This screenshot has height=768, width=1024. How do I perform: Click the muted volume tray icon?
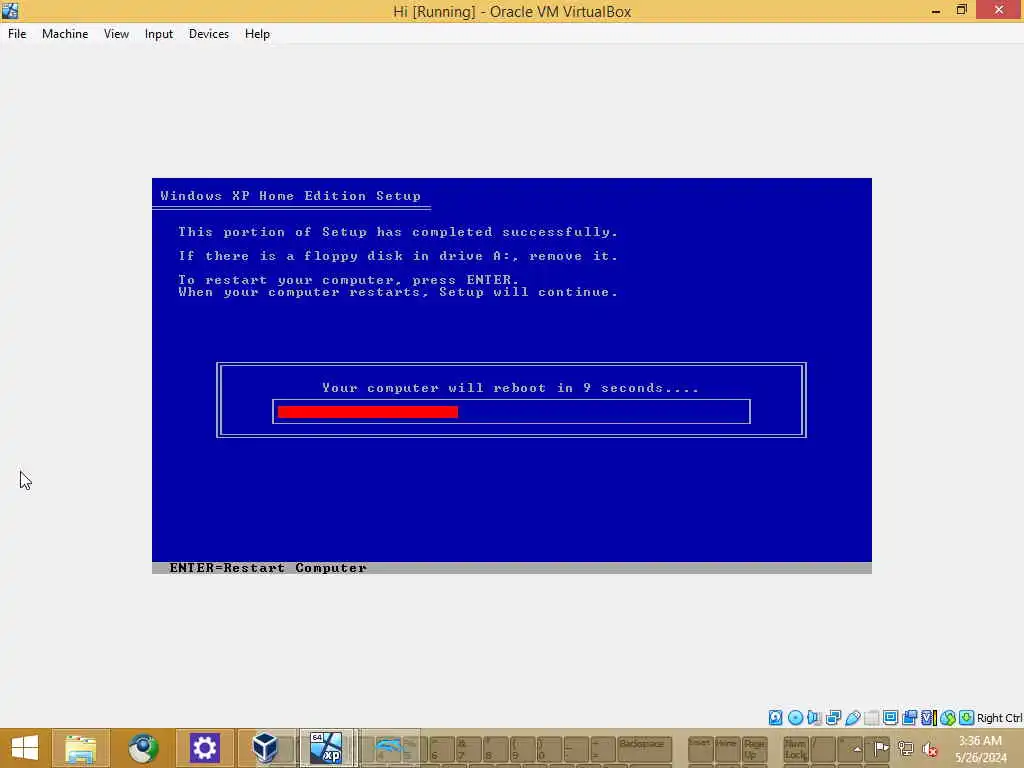coord(929,748)
